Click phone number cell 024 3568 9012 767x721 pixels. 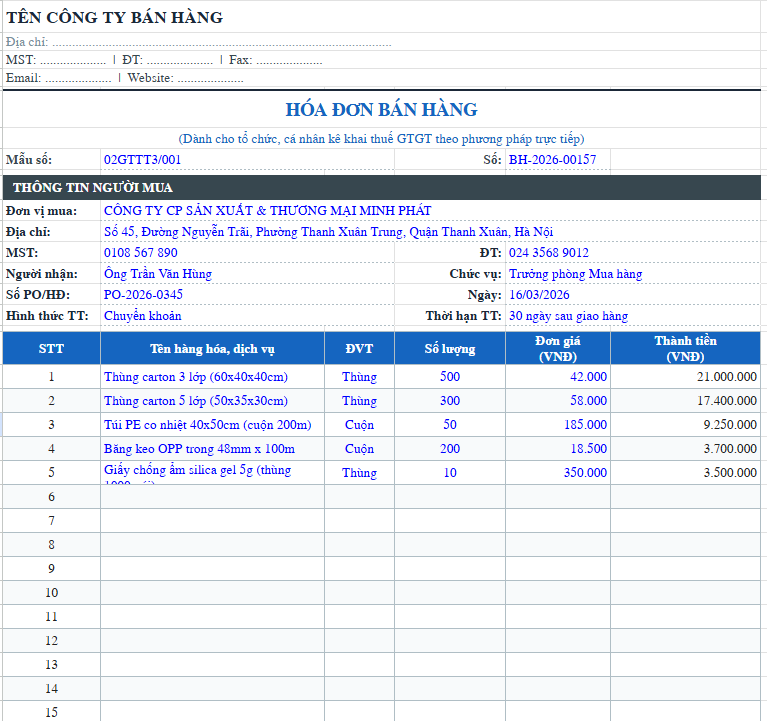[549, 253]
